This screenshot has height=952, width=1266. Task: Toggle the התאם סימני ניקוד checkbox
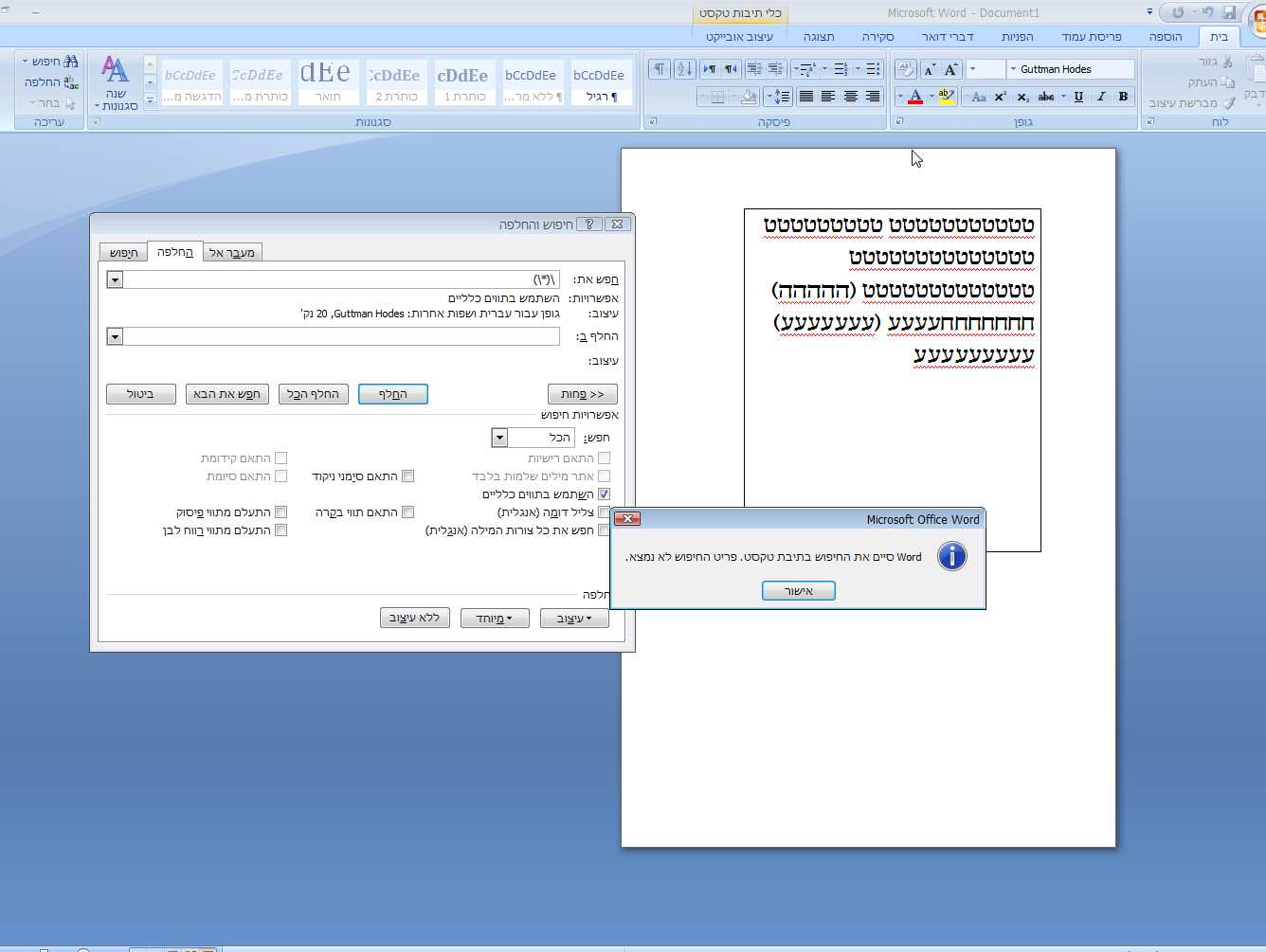tap(407, 476)
